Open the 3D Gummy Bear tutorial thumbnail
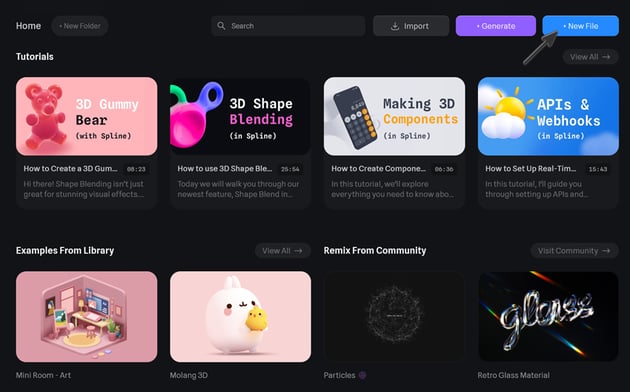This screenshot has height=392, width=630. 87,116
